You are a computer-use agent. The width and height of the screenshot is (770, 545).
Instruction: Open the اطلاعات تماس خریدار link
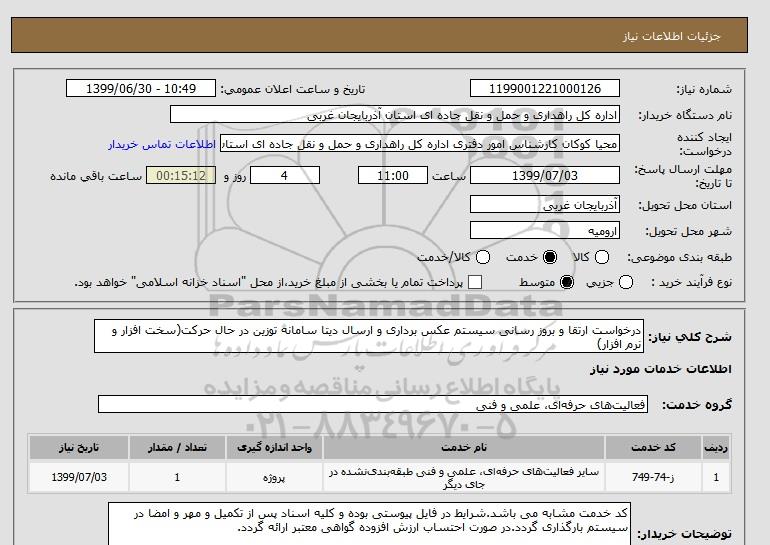[162, 144]
